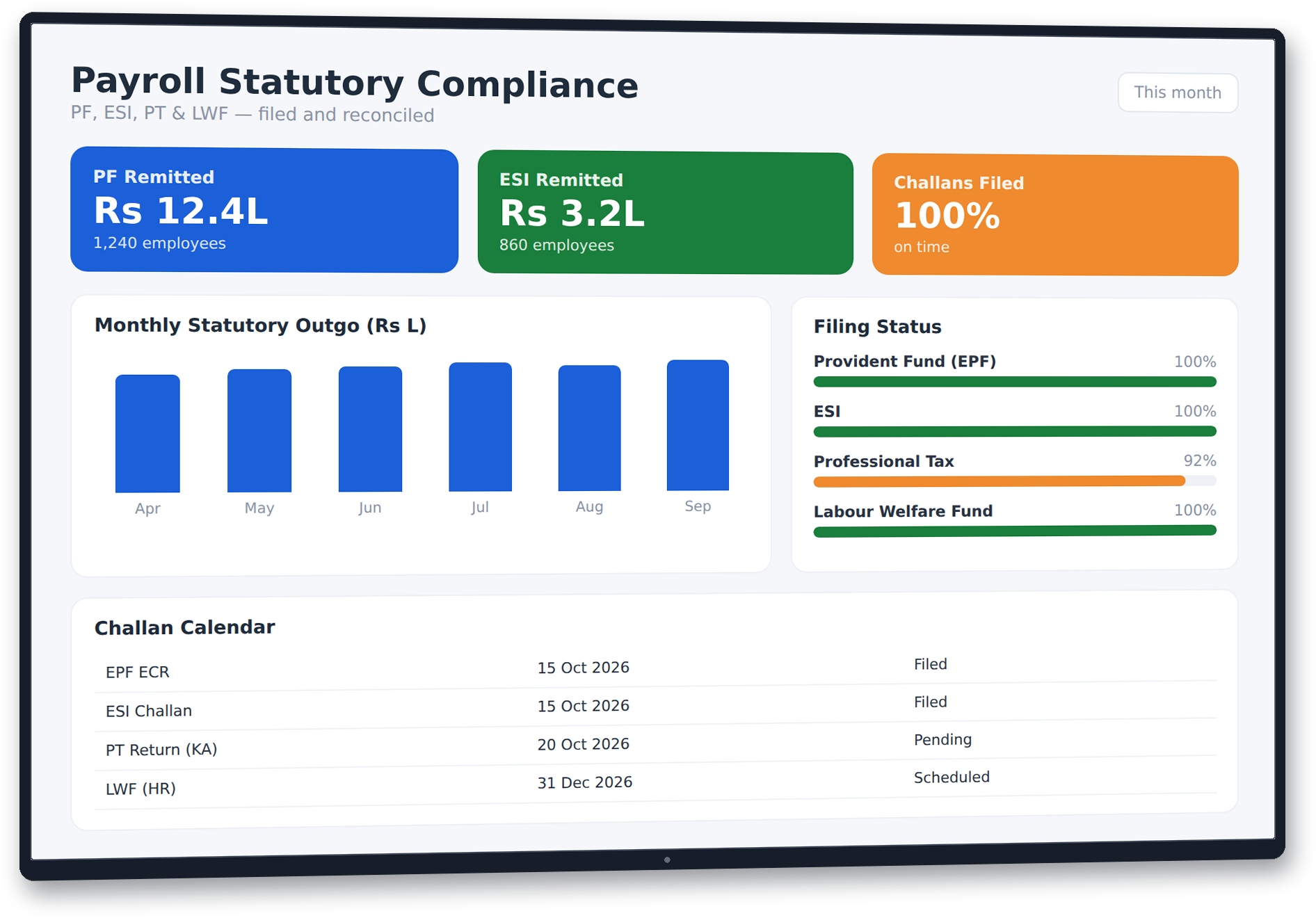1316x918 pixels.
Task: Click the 92% Professional Tax value
Action: [1200, 460]
